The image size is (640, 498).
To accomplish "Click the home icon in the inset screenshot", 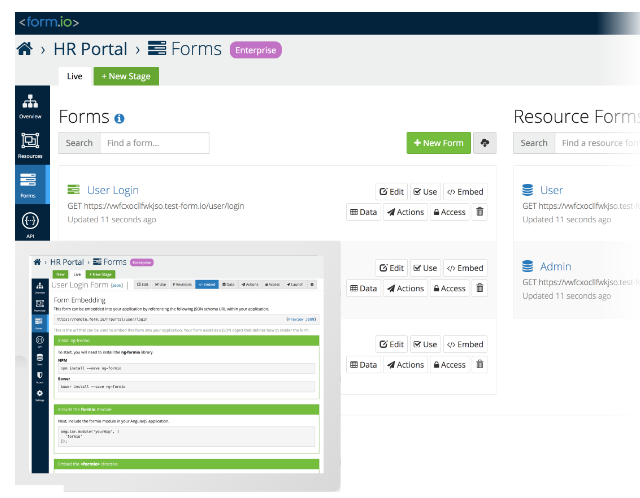I will point(37,262).
